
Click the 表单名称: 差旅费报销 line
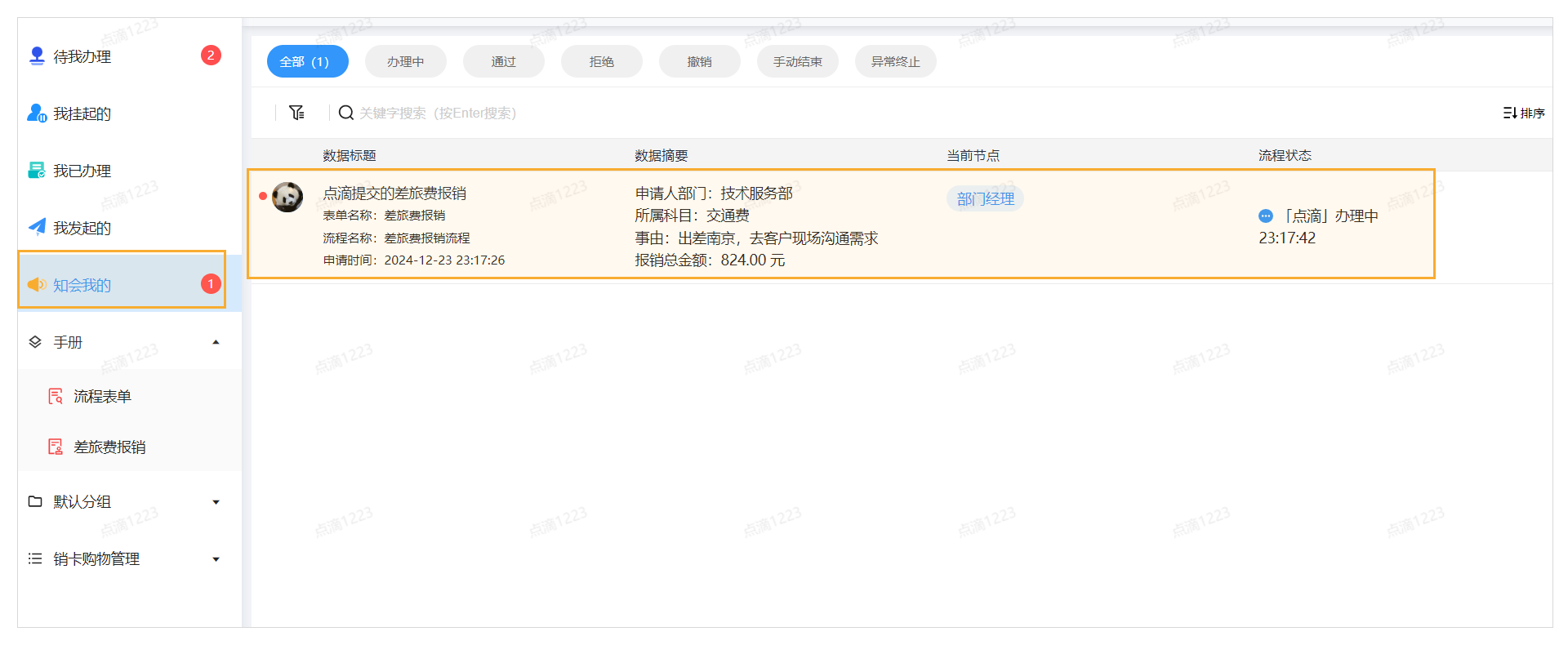[x=384, y=216]
